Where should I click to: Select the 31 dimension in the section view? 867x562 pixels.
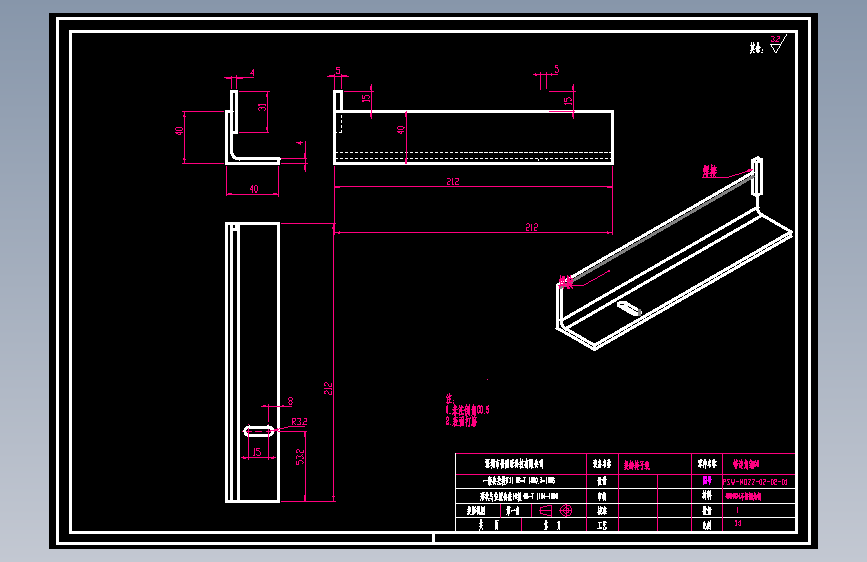click(262, 107)
